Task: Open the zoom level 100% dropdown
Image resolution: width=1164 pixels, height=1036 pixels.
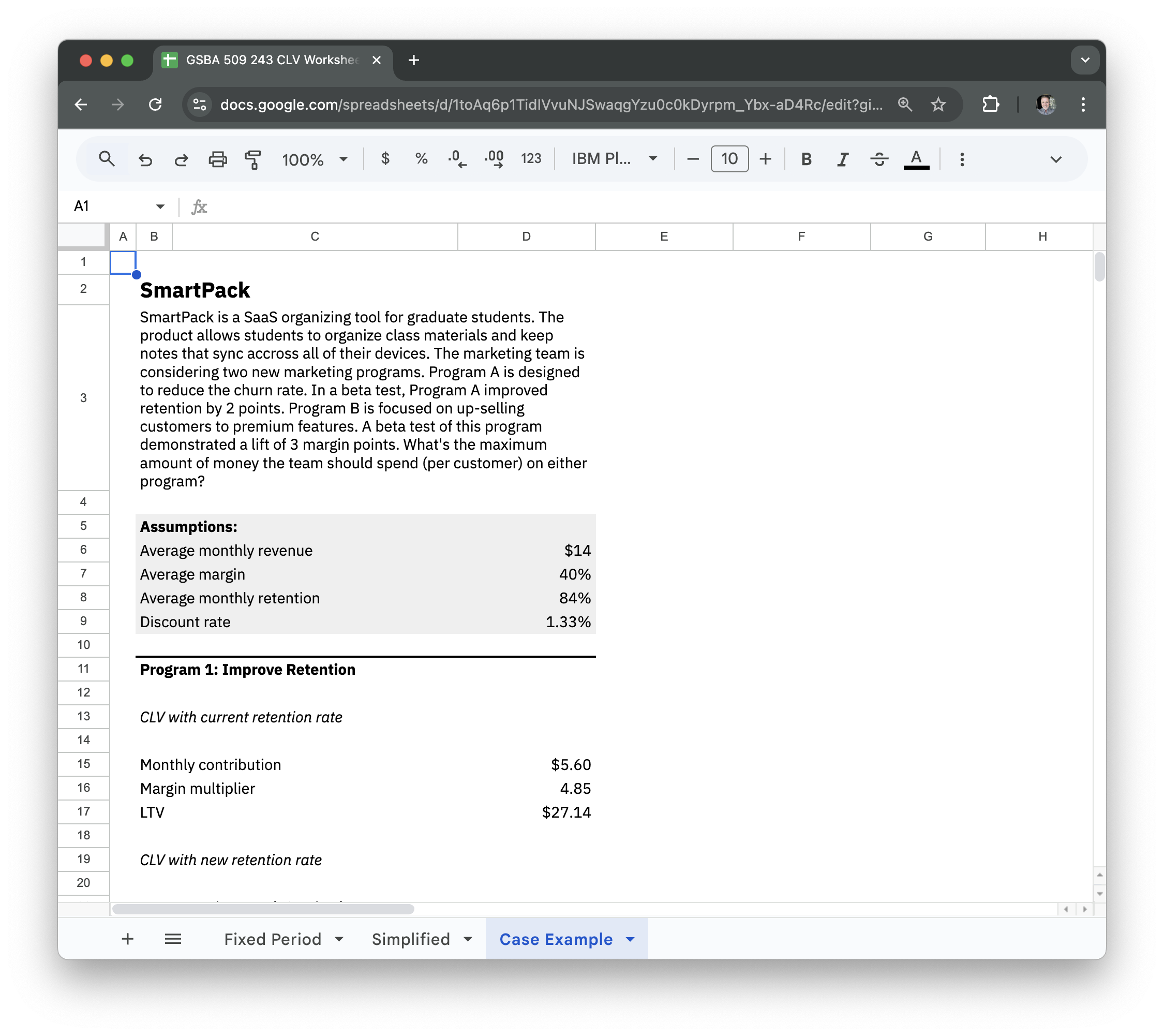Action: click(315, 159)
